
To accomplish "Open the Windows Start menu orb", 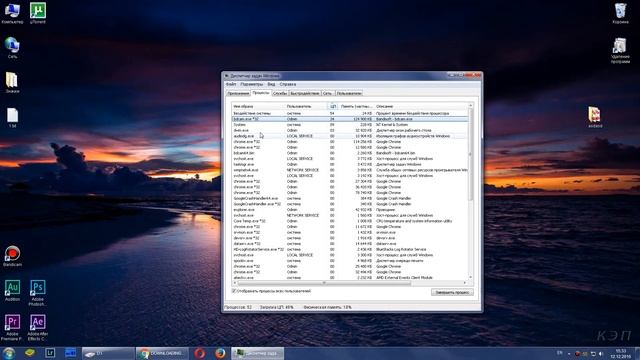I will click(9, 353).
